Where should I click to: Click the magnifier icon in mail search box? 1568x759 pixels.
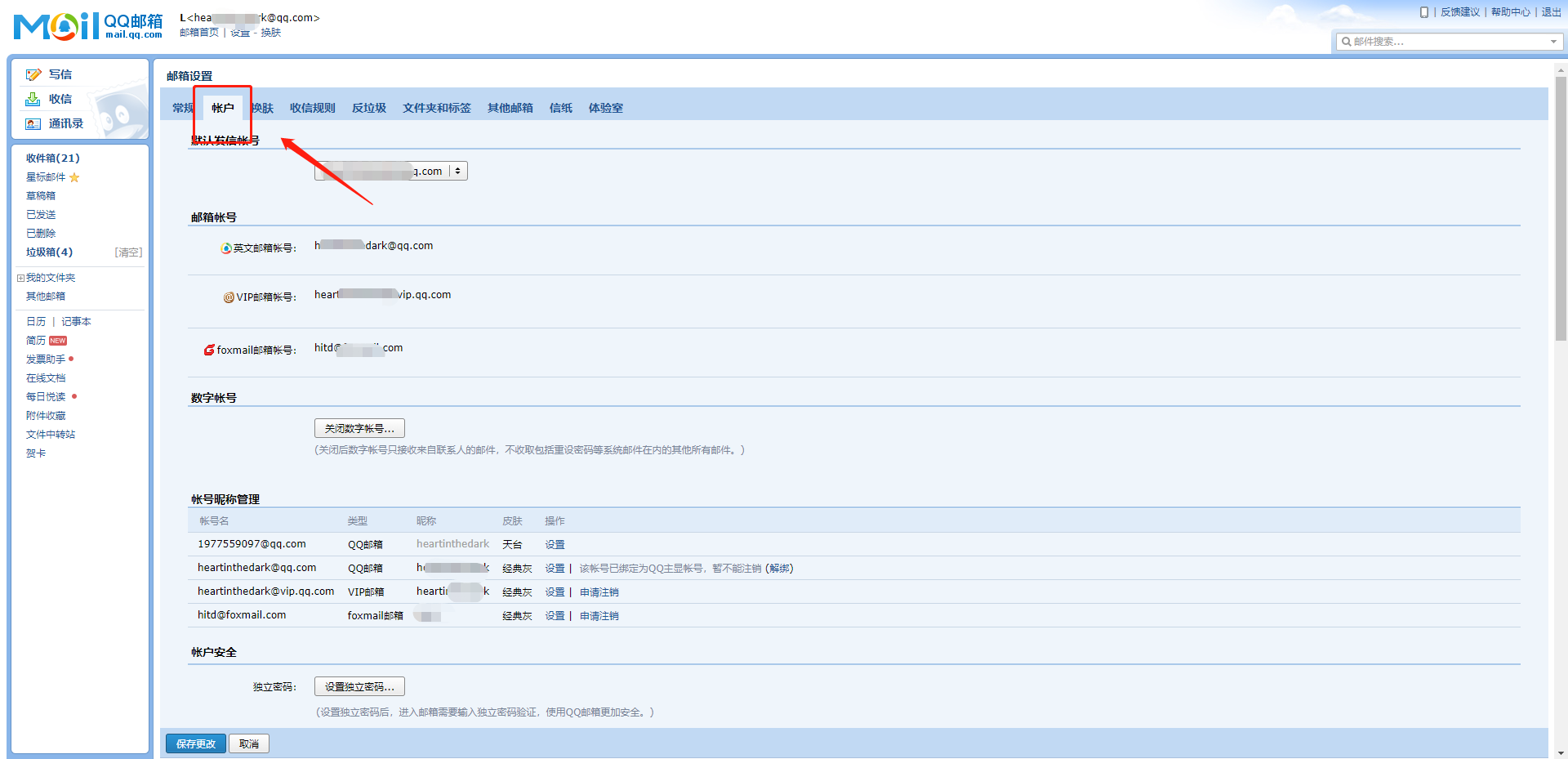click(x=1347, y=41)
